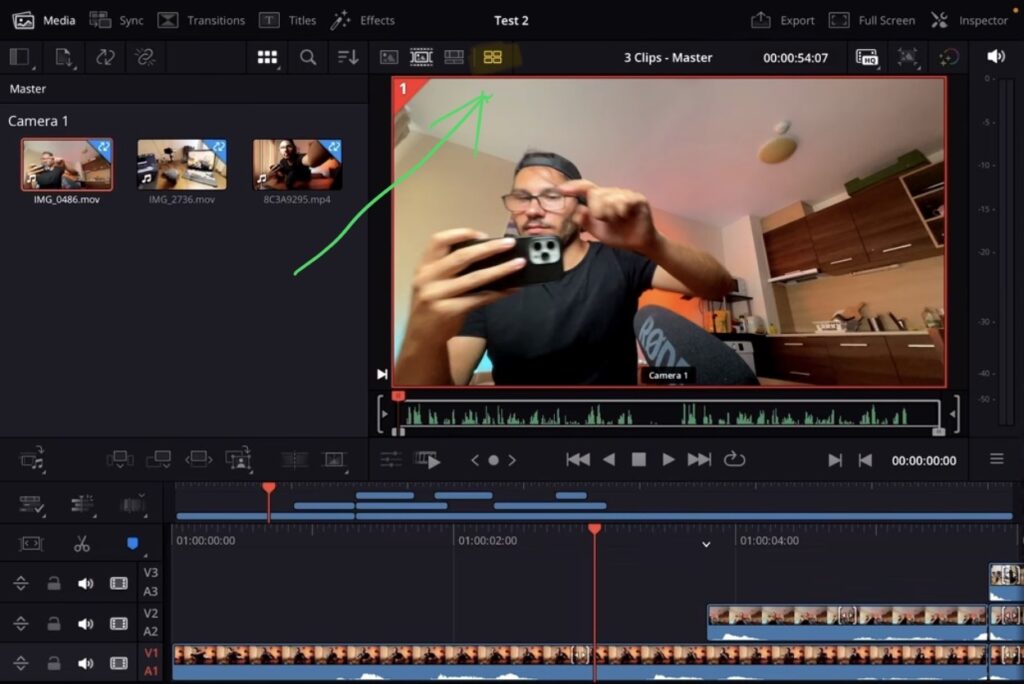Click the thumbnail grid view icon
Screen dimensions: 1024x684
click(x=267, y=57)
